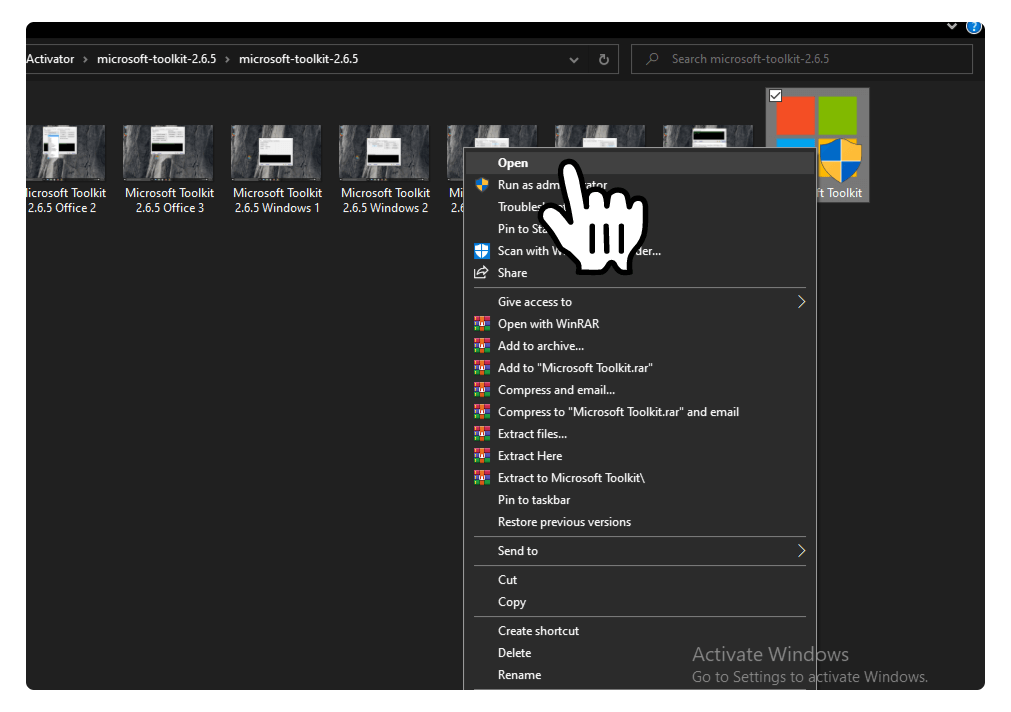Click the Microsoft Toolkit 2.6.5 Office 3 filename

tap(170, 200)
